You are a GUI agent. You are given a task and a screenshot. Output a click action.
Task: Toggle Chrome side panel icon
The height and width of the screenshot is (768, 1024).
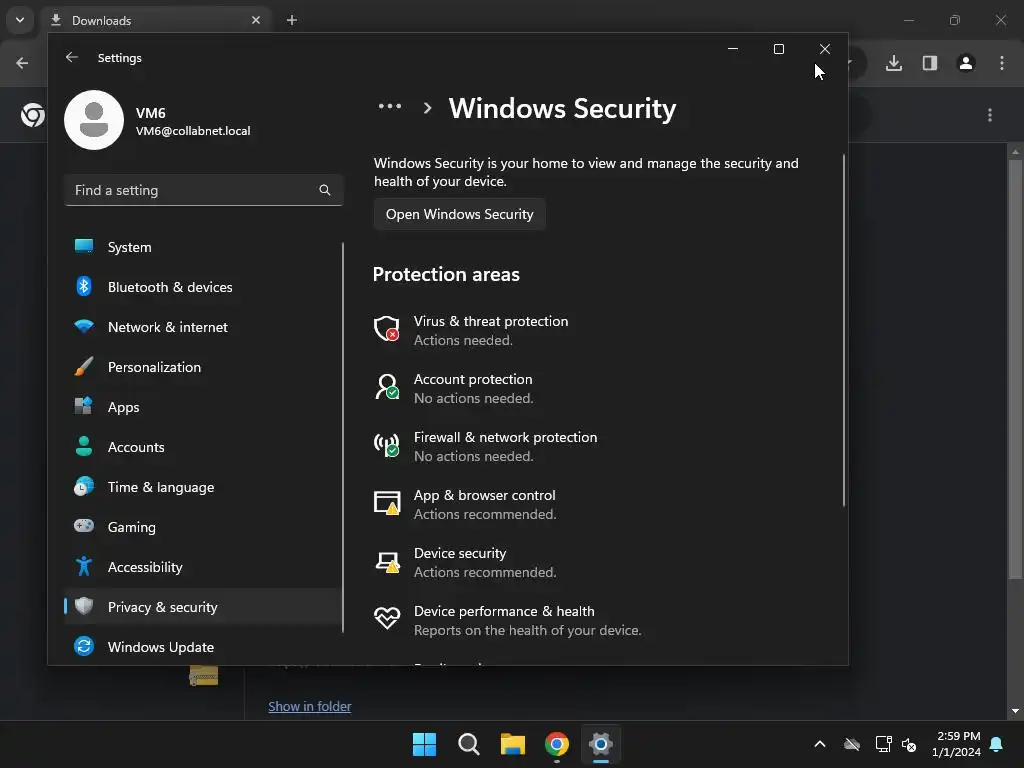[x=930, y=63]
